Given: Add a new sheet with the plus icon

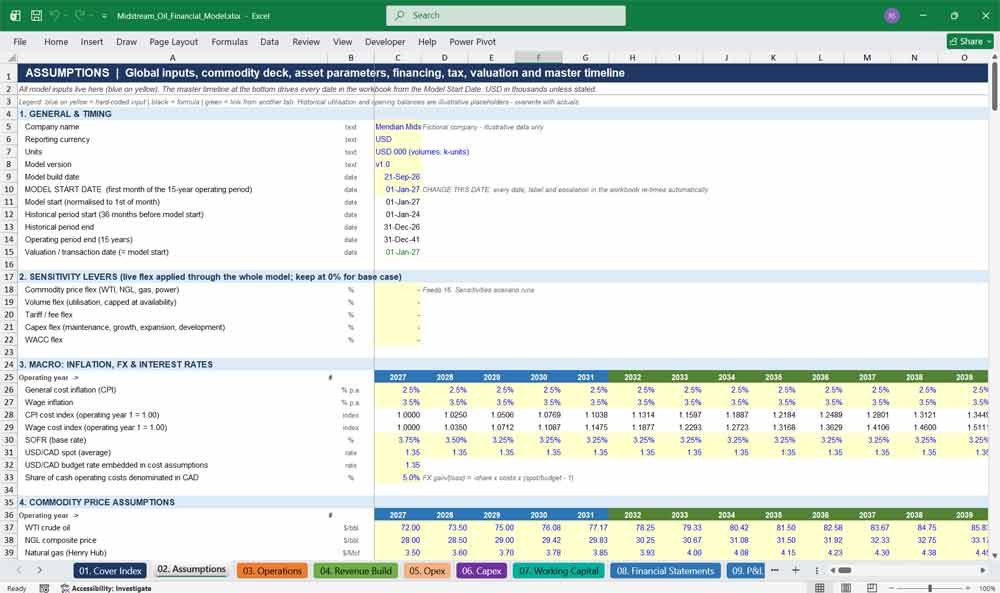Looking at the screenshot, I should [795, 570].
